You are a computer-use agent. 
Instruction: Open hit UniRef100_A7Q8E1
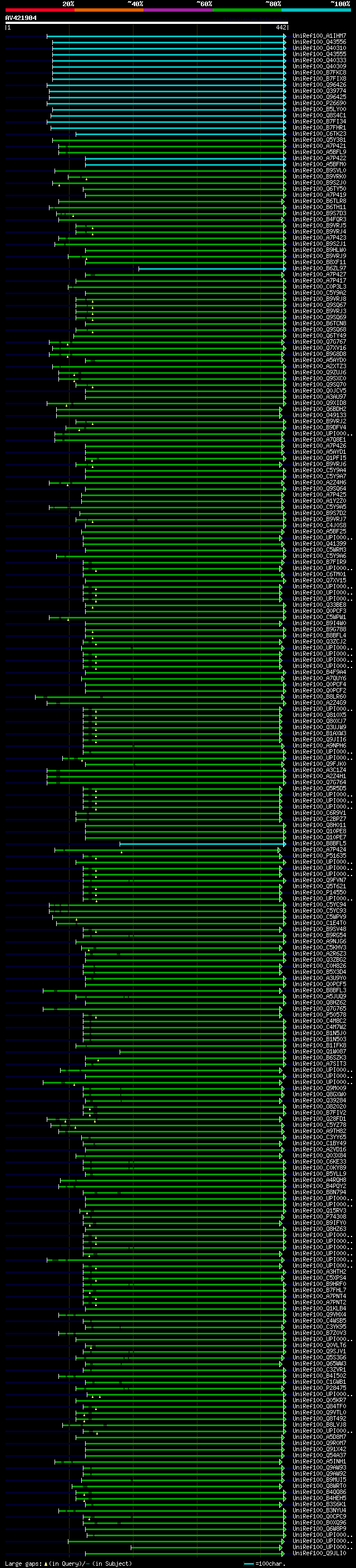[x=319, y=439]
